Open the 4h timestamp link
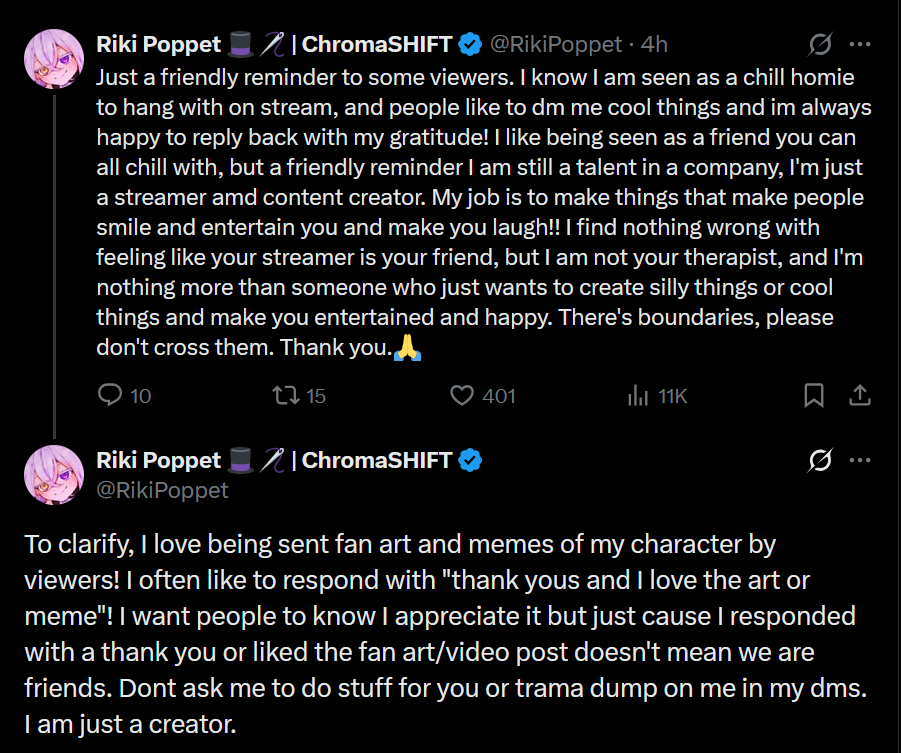901x753 pixels. pyautogui.click(x=654, y=45)
